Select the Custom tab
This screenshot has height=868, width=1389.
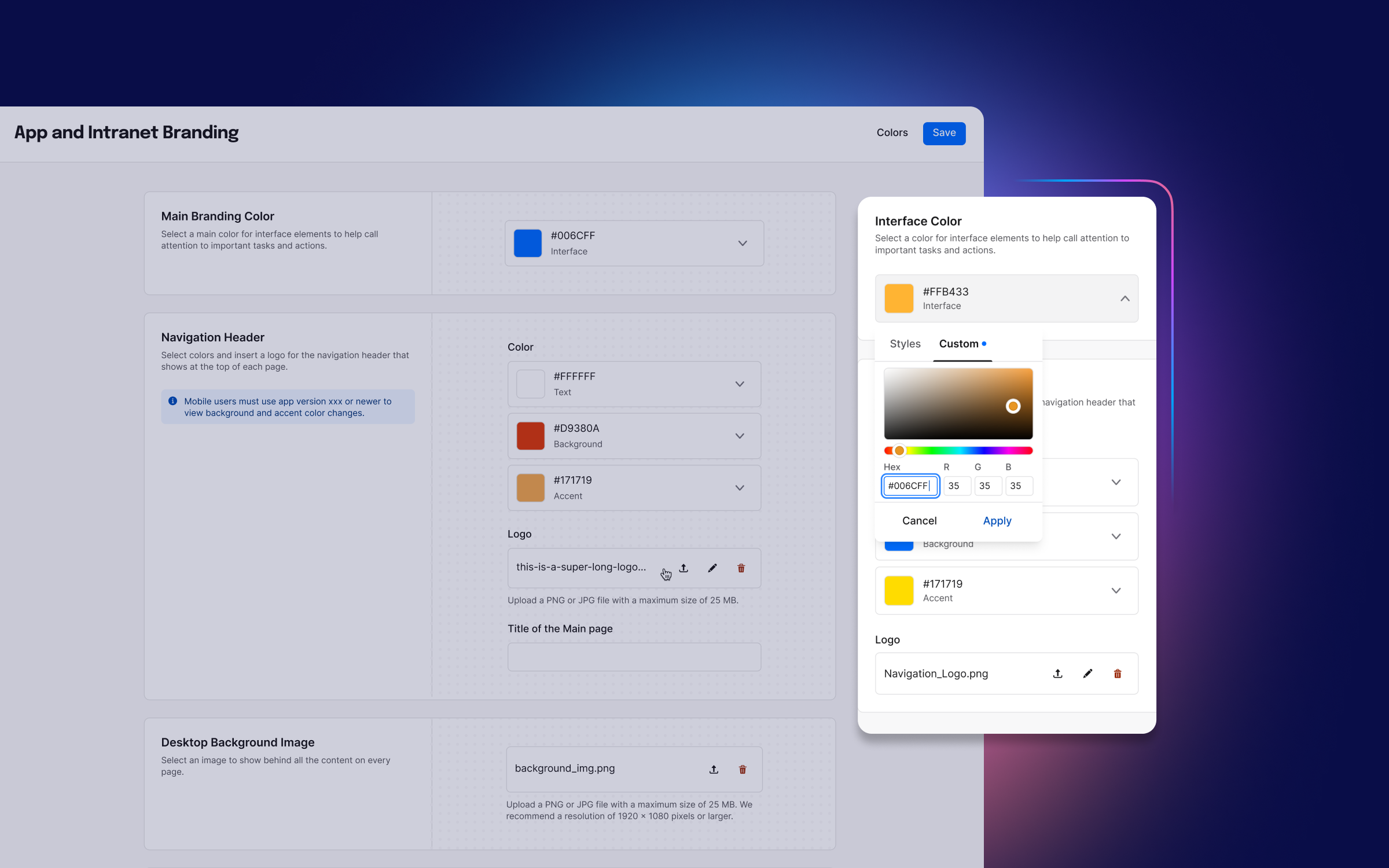[x=959, y=344]
